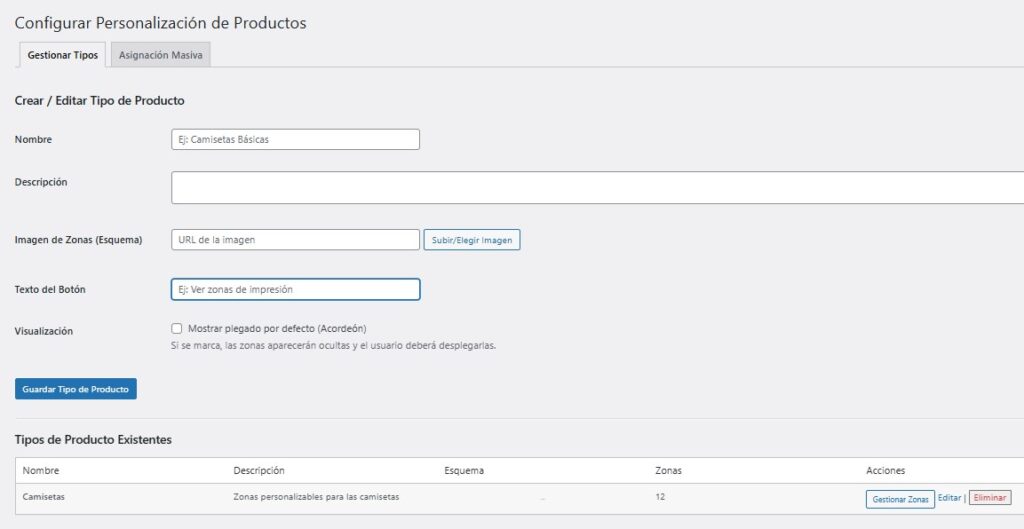This screenshot has width=1024, height=529.
Task: Open the Asignación Masiva tab
Action: click(x=160, y=55)
